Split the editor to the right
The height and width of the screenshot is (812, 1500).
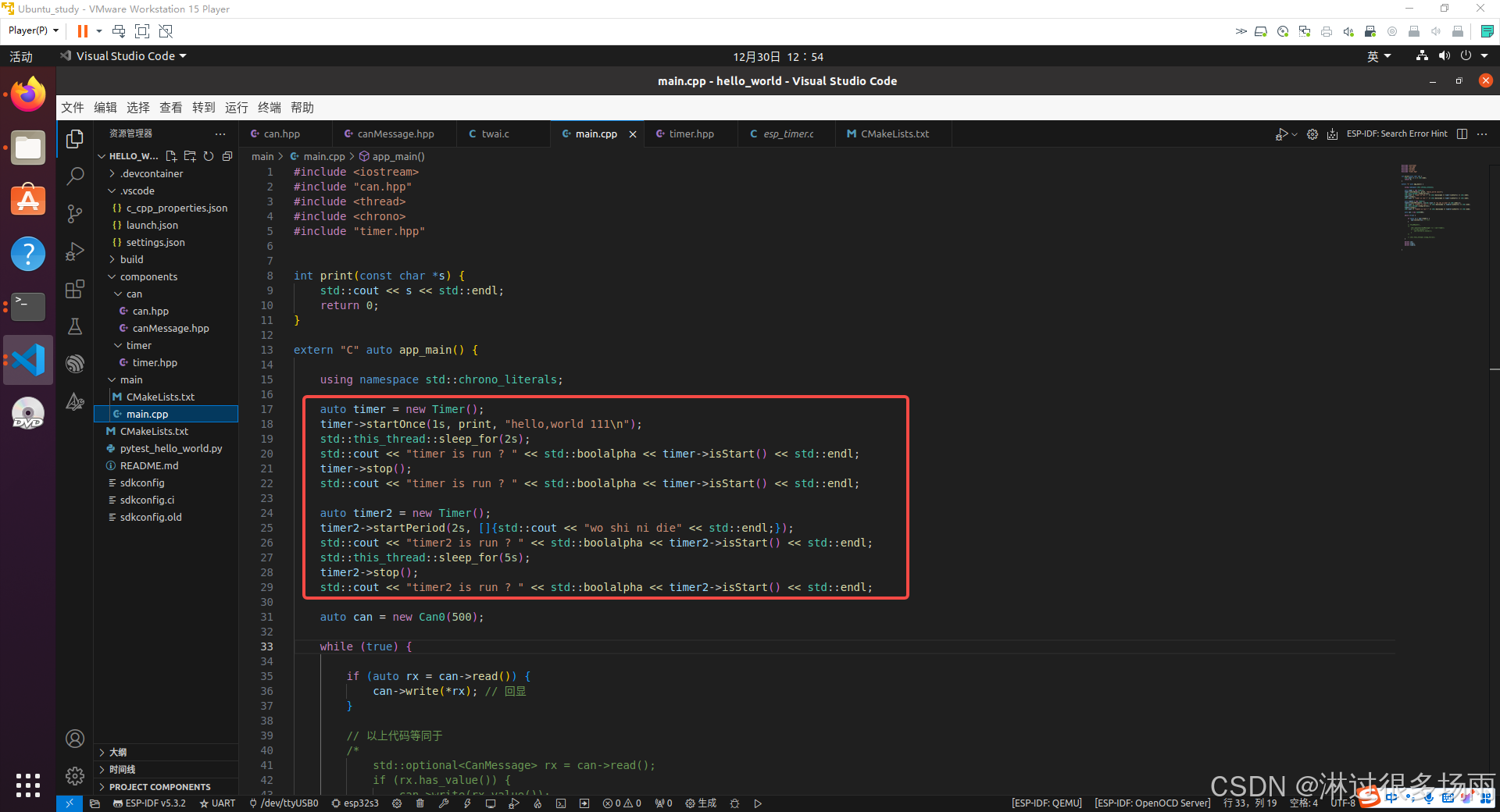1462,134
